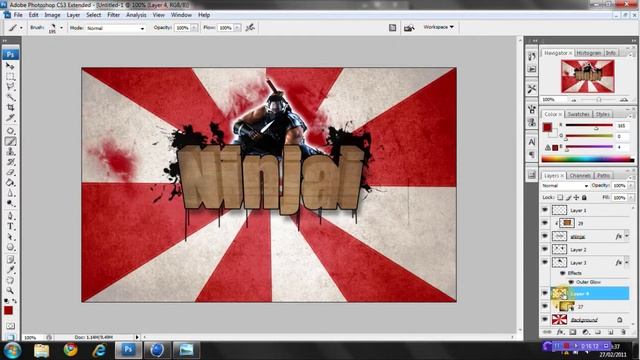The width and height of the screenshot is (640, 360).
Task: Open the layer Fill arrow in Layers panel
Action: (x=631, y=198)
